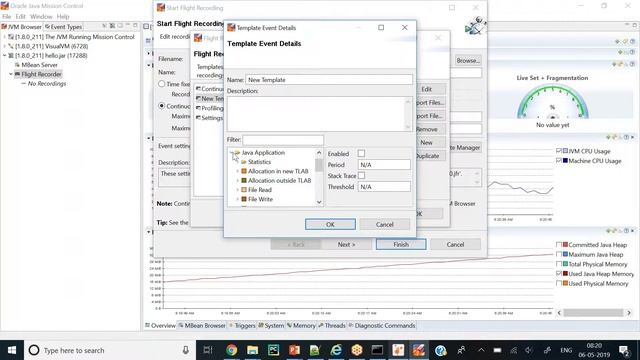This screenshot has height=360, width=640.
Task: Select the Continuous recording radio button
Action: point(162,106)
